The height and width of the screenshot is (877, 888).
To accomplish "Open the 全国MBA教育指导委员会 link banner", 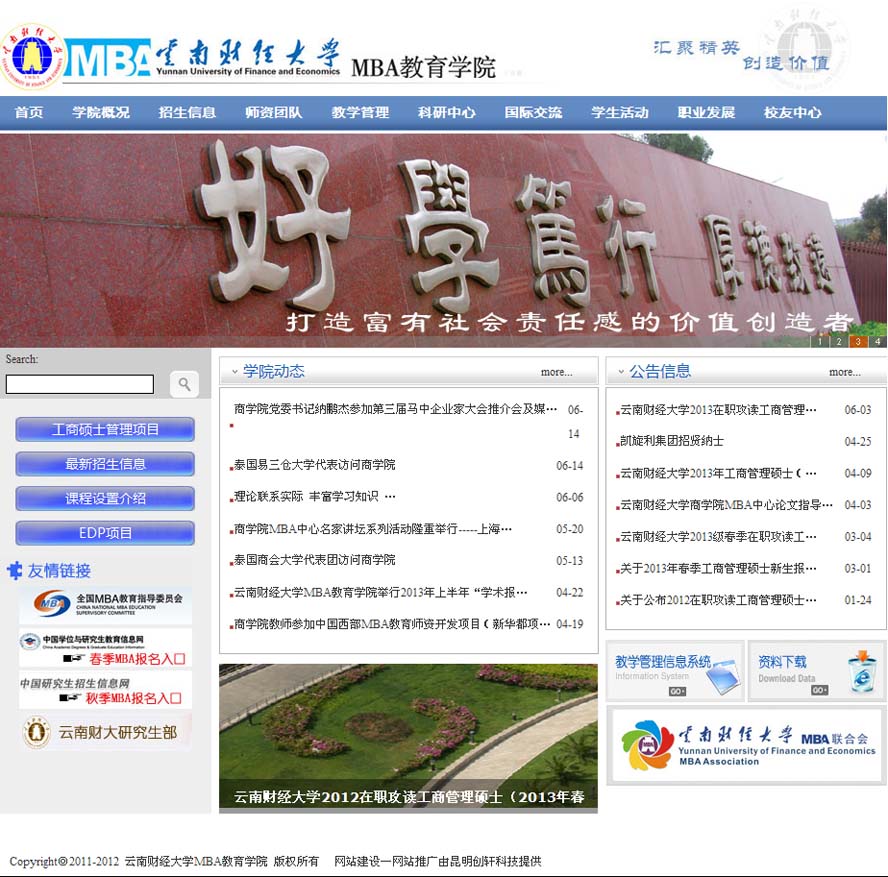I will (x=105, y=605).
